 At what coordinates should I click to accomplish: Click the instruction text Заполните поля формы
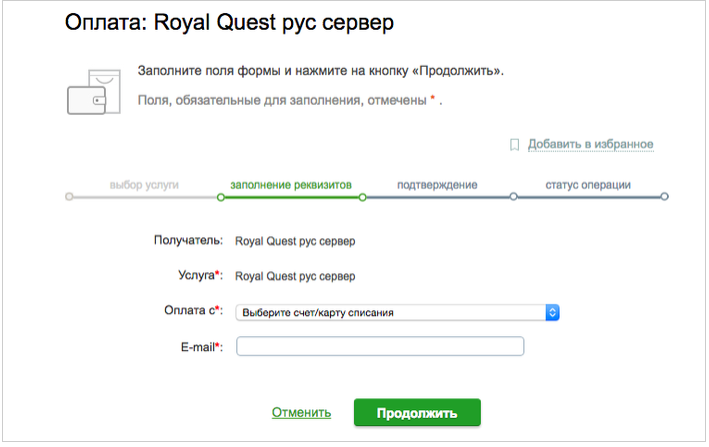[x=321, y=71]
